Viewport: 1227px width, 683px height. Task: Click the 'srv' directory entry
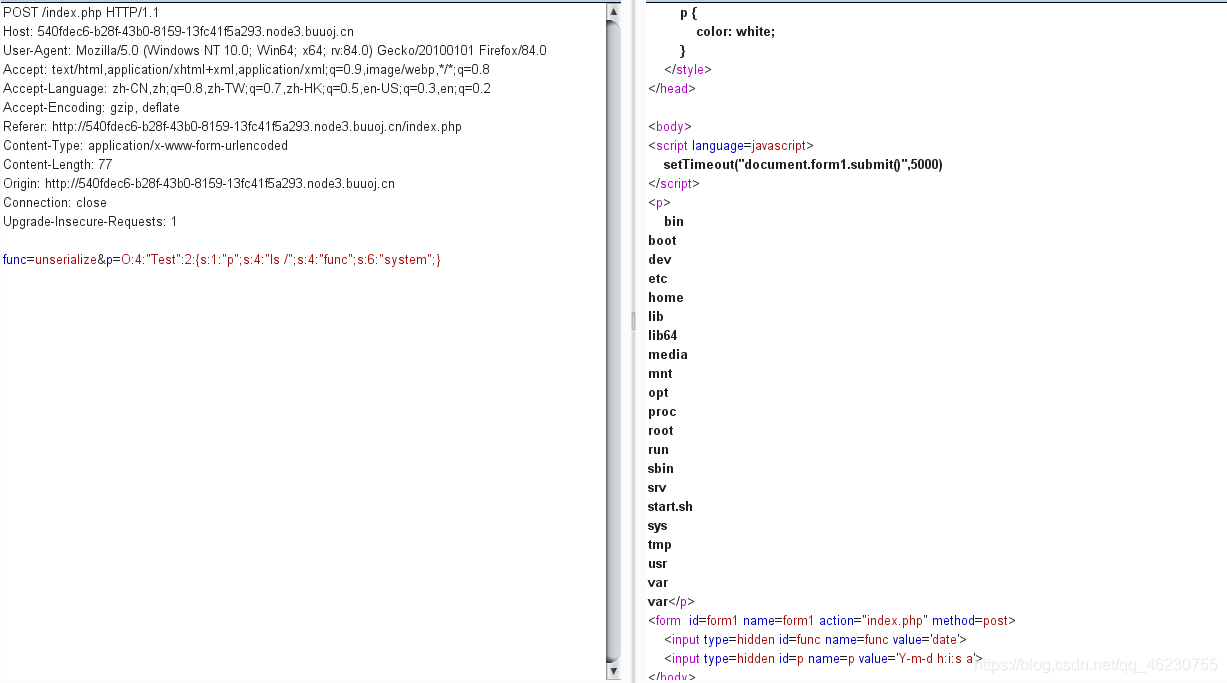pos(657,487)
